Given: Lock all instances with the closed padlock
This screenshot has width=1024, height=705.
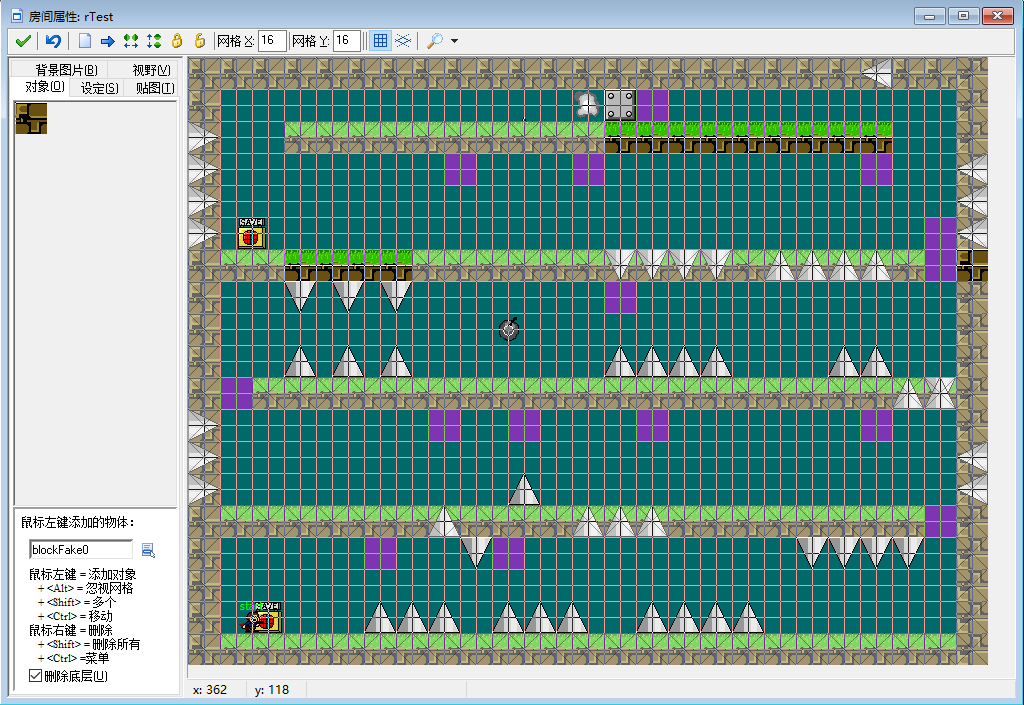Looking at the screenshot, I should 177,41.
